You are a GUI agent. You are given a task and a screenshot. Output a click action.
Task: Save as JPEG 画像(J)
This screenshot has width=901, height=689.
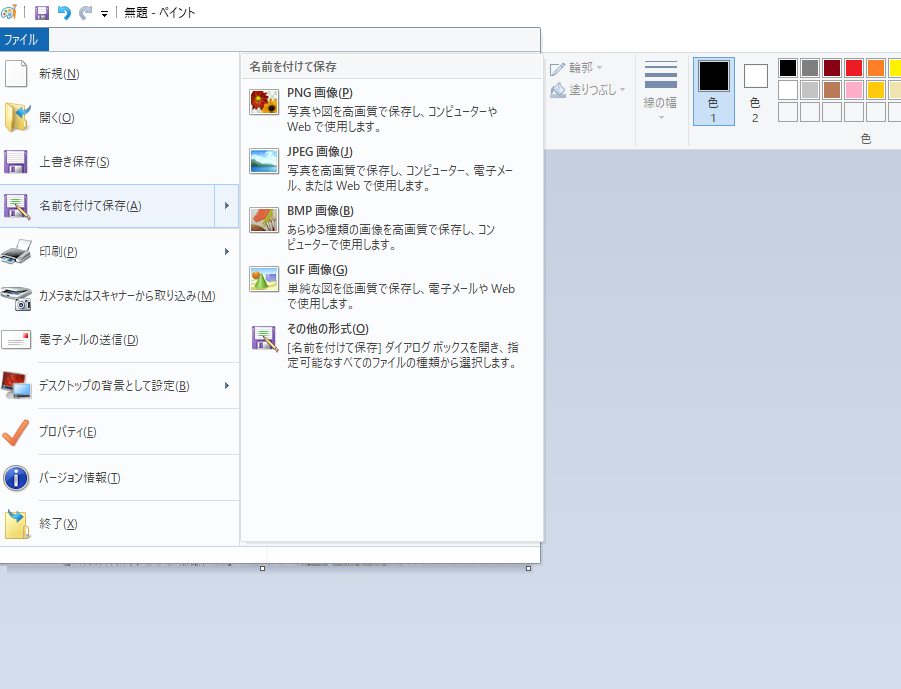pyautogui.click(x=392, y=168)
